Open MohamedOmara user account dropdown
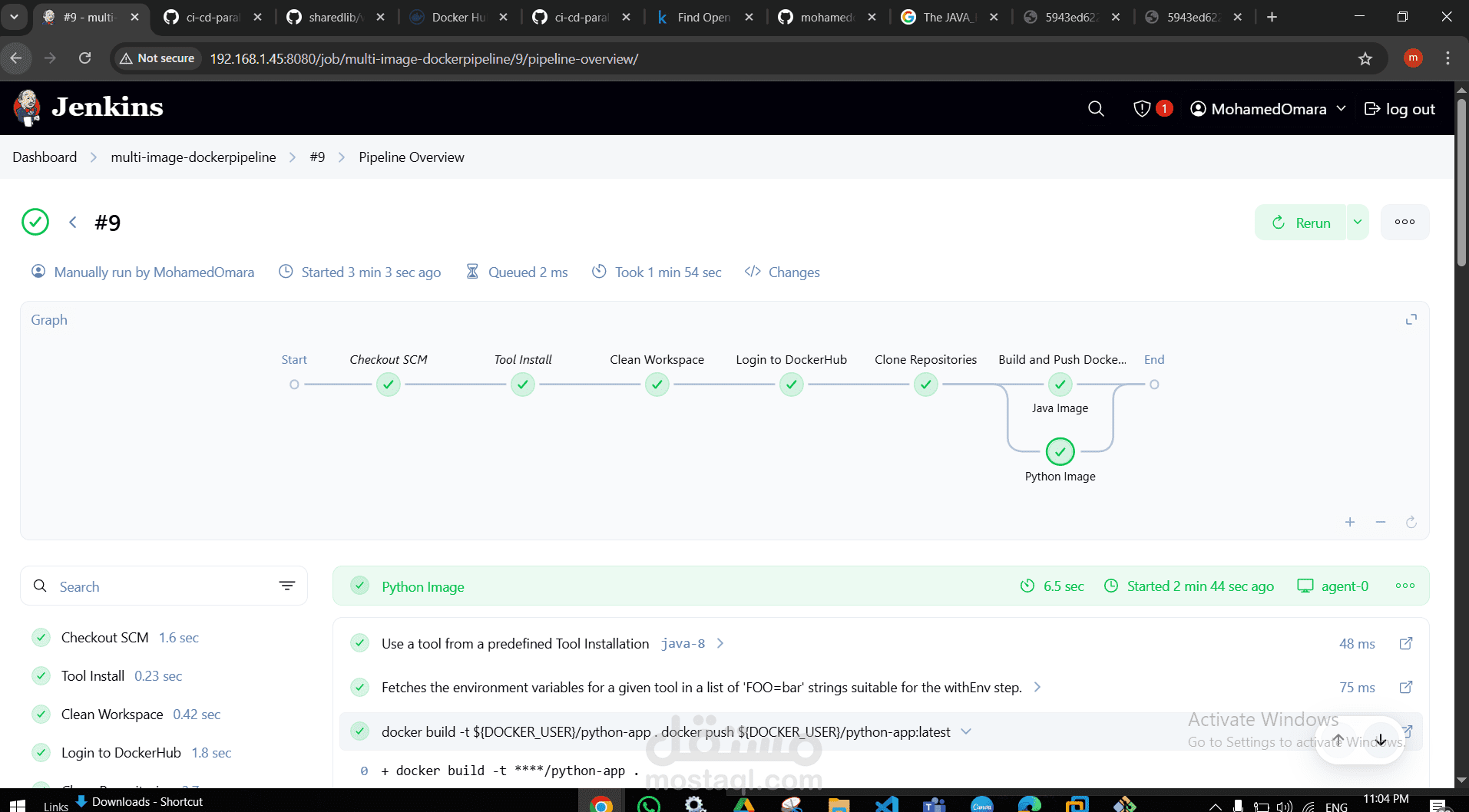 coord(1268,109)
